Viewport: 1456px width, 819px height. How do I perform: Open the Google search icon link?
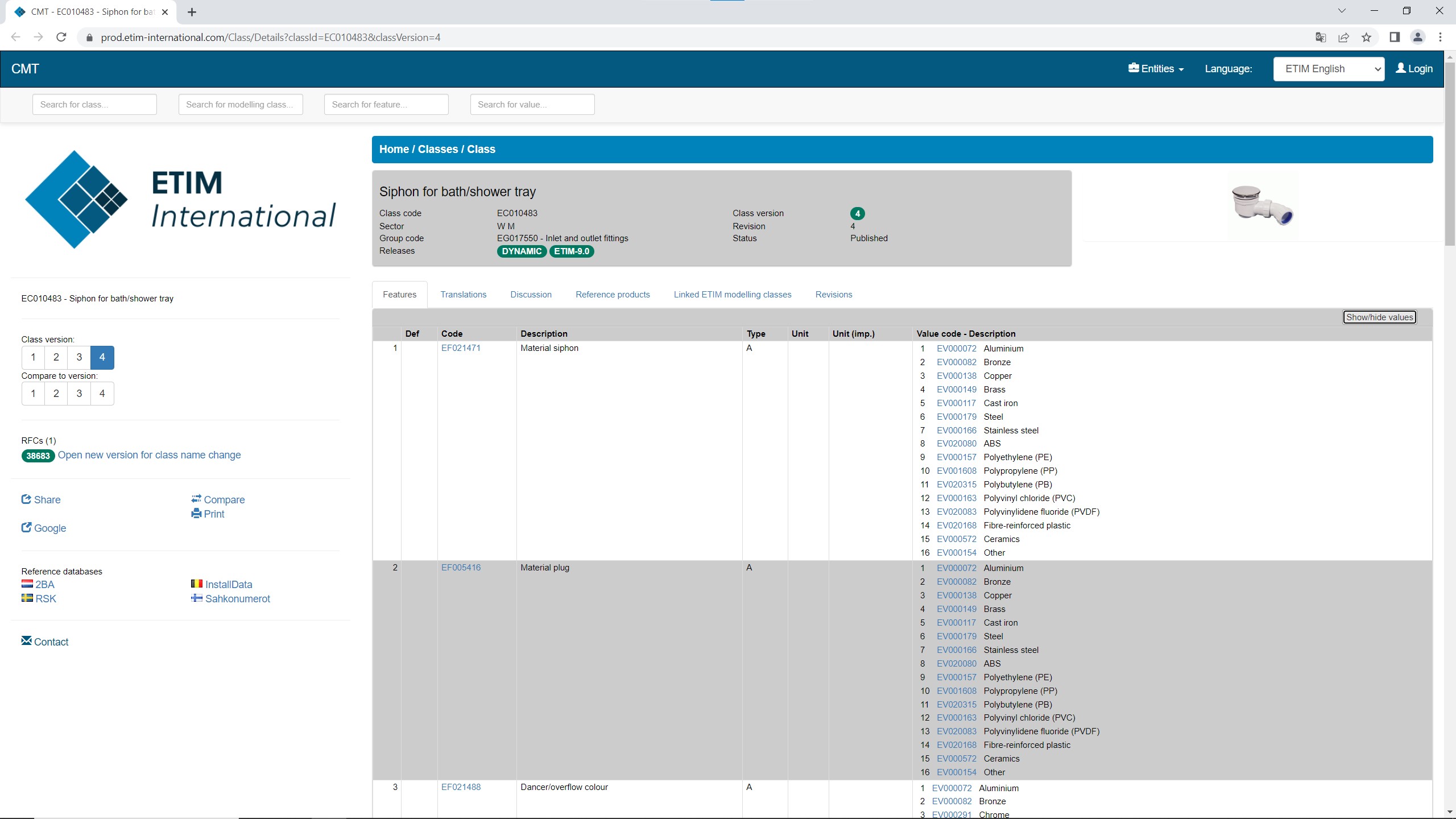[26, 528]
